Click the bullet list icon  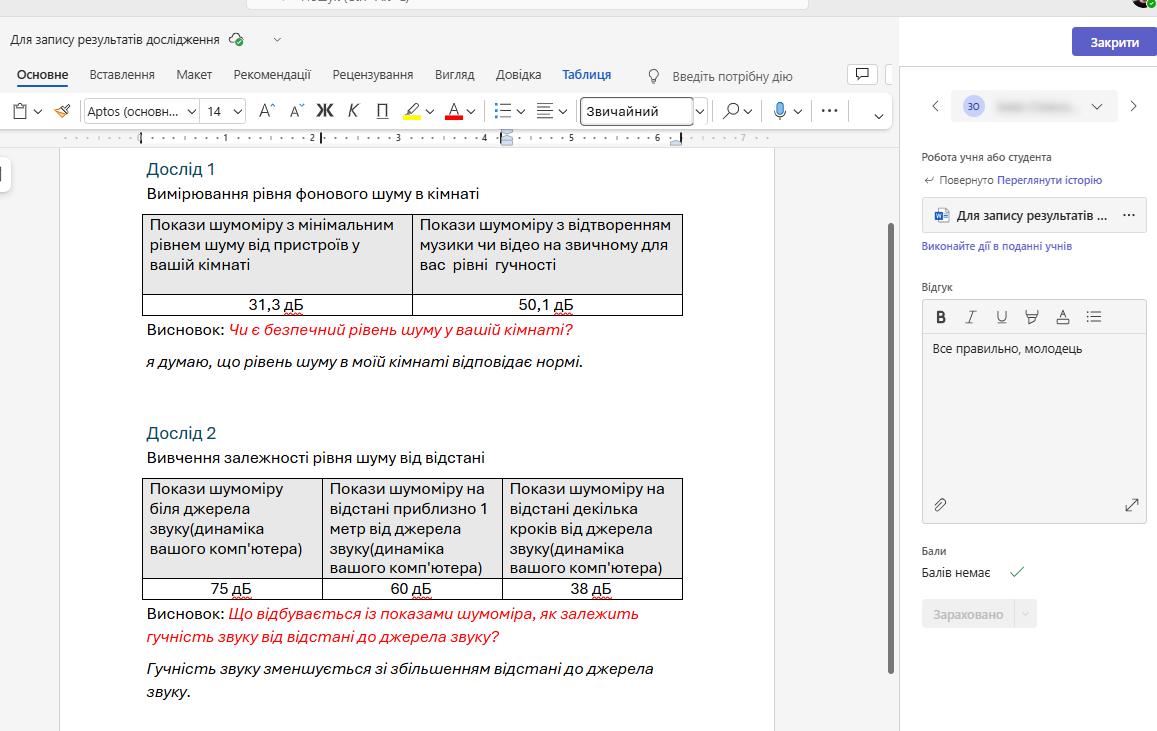[503, 111]
